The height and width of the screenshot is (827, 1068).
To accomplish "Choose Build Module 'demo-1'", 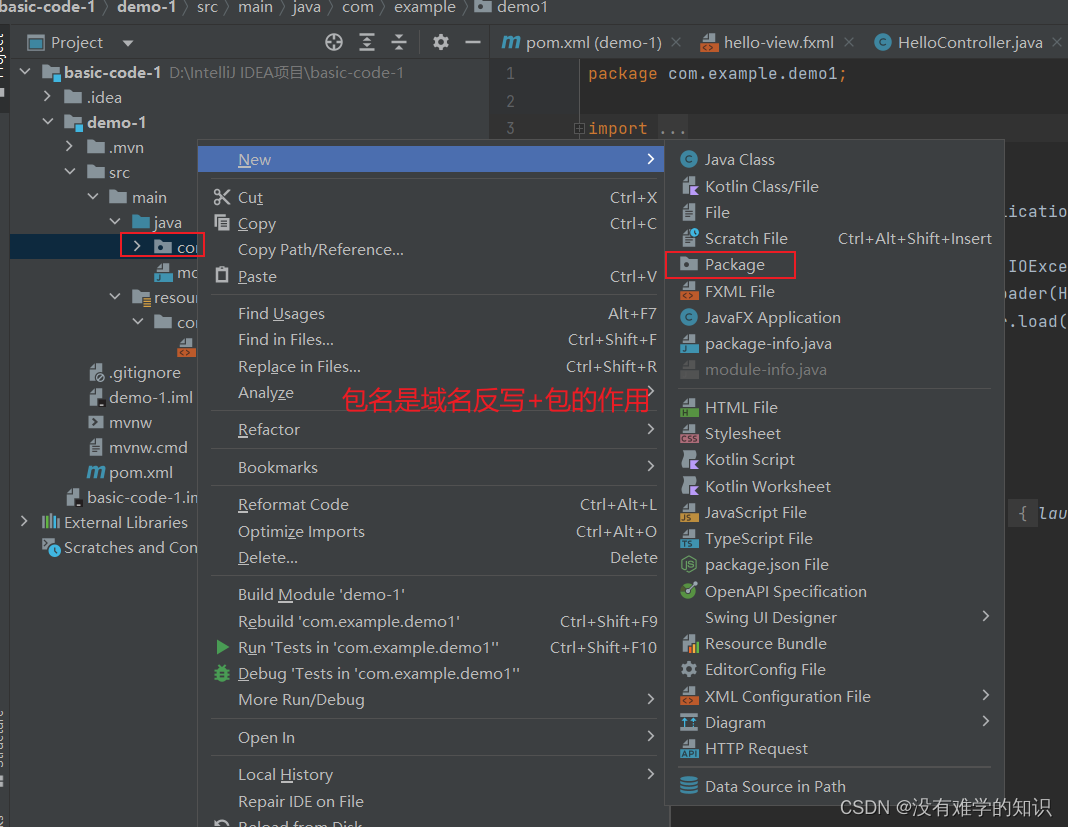I will [430, 595].
